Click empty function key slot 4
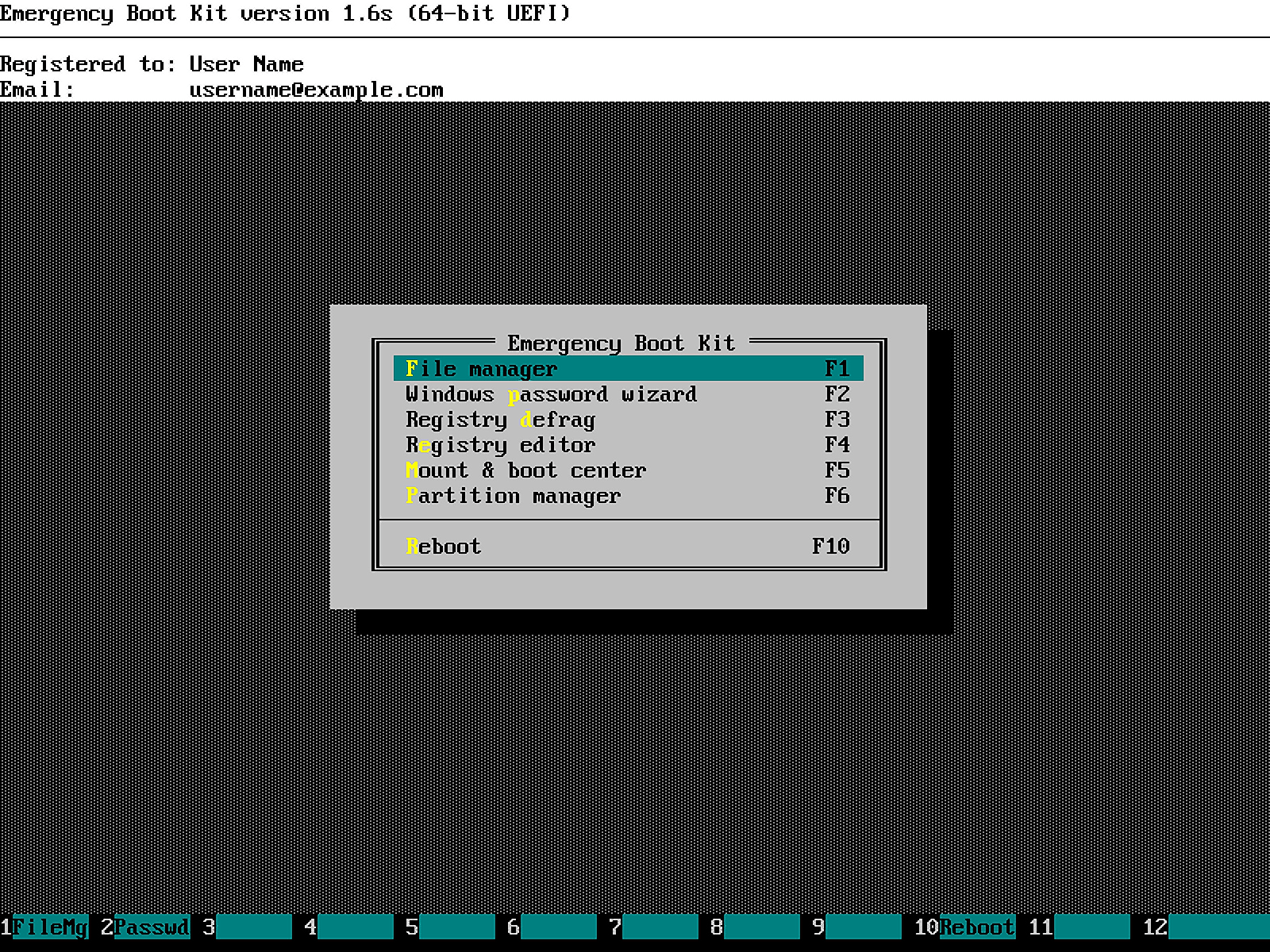Viewport: 1270px width, 952px height. (349, 927)
